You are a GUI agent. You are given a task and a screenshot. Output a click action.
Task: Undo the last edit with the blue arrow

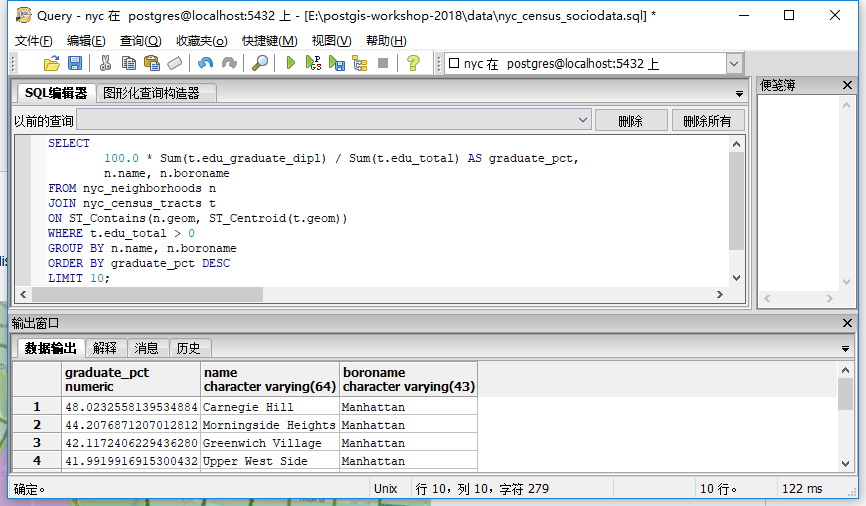pos(205,64)
